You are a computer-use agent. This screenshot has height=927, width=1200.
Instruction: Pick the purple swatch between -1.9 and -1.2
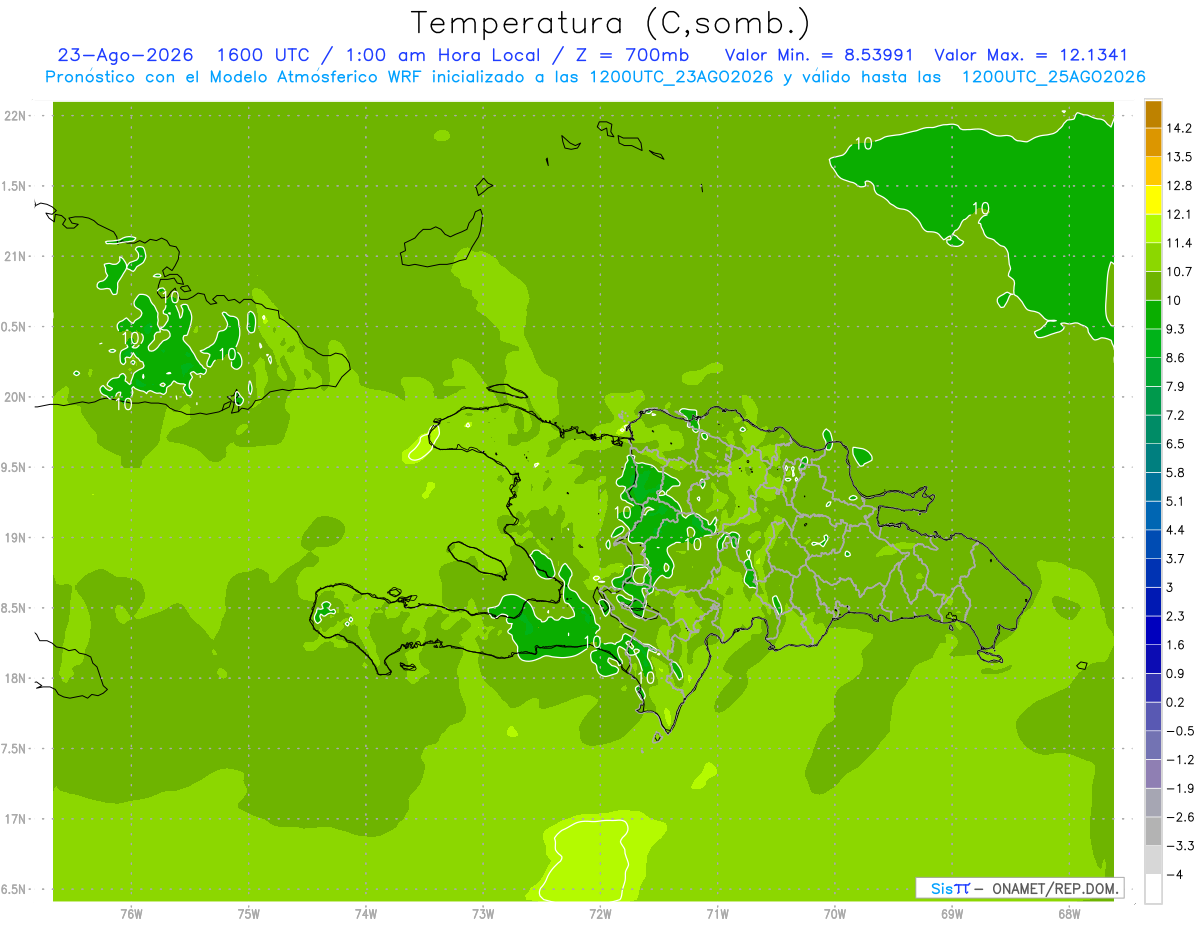(x=1153, y=774)
